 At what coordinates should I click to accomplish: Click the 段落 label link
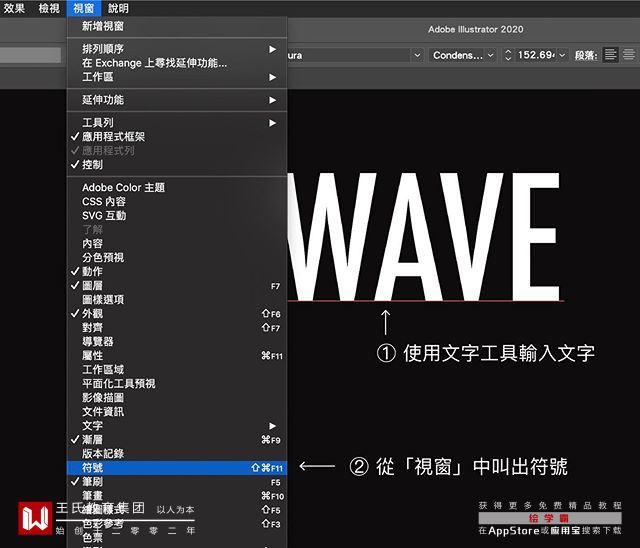[586, 55]
